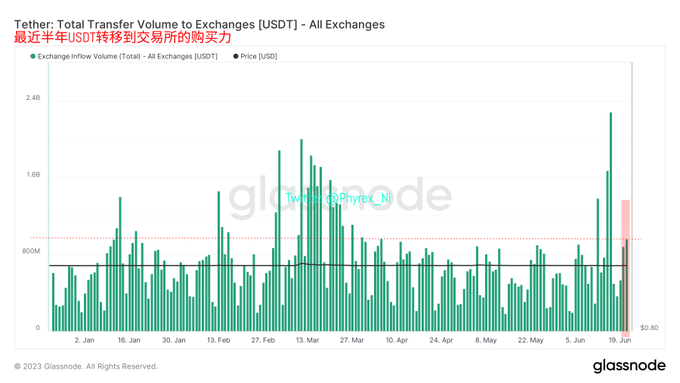Click the glassnode logo at bottom right

click(x=629, y=366)
